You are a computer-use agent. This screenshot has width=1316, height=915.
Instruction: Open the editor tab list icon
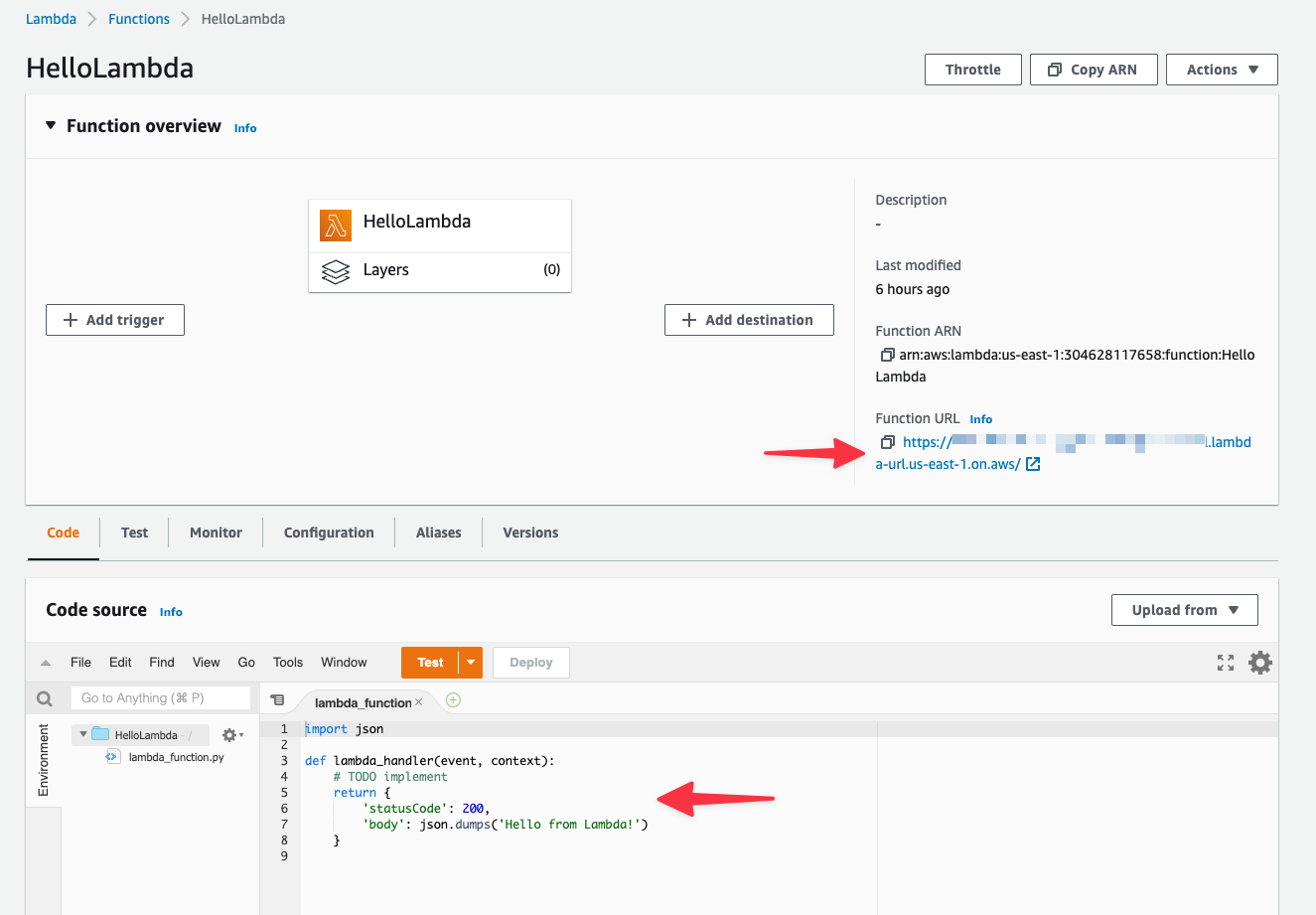point(277,700)
